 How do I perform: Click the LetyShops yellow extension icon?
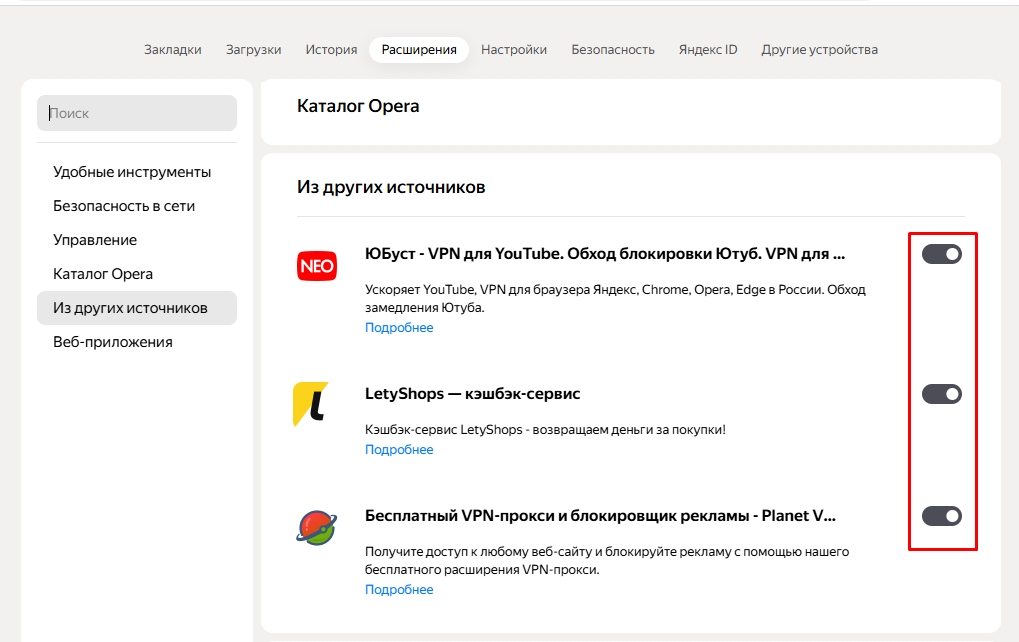coord(311,404)
